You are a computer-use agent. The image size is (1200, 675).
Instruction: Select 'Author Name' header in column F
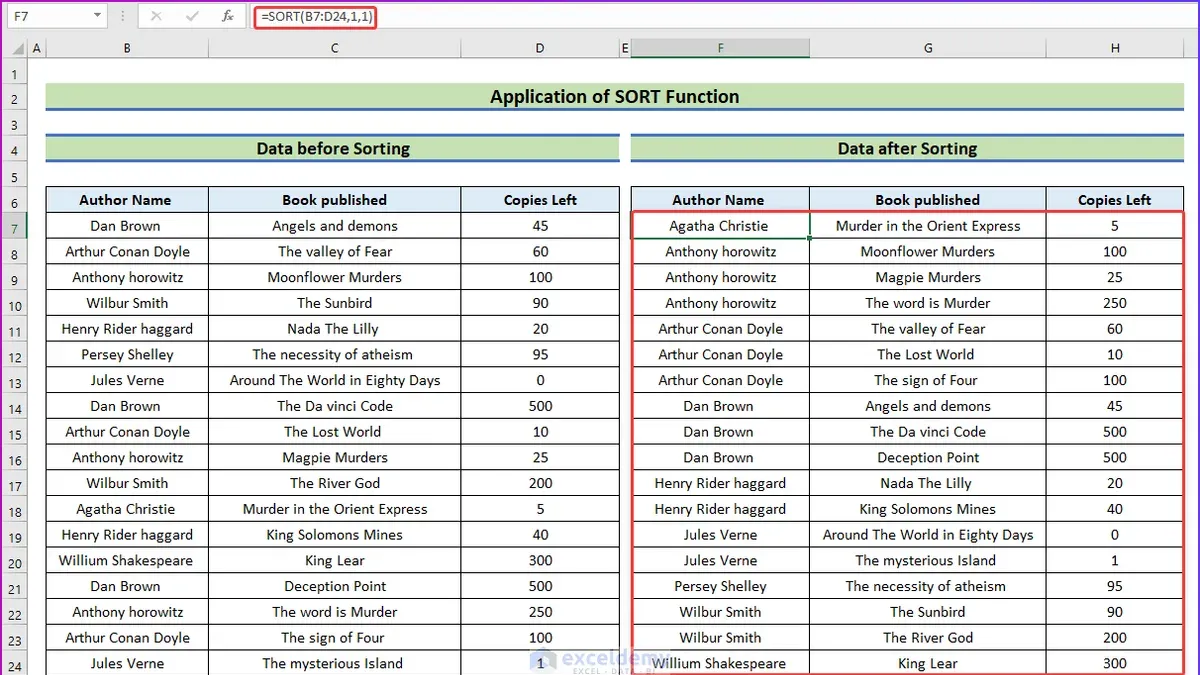click(x=720, y=200)
